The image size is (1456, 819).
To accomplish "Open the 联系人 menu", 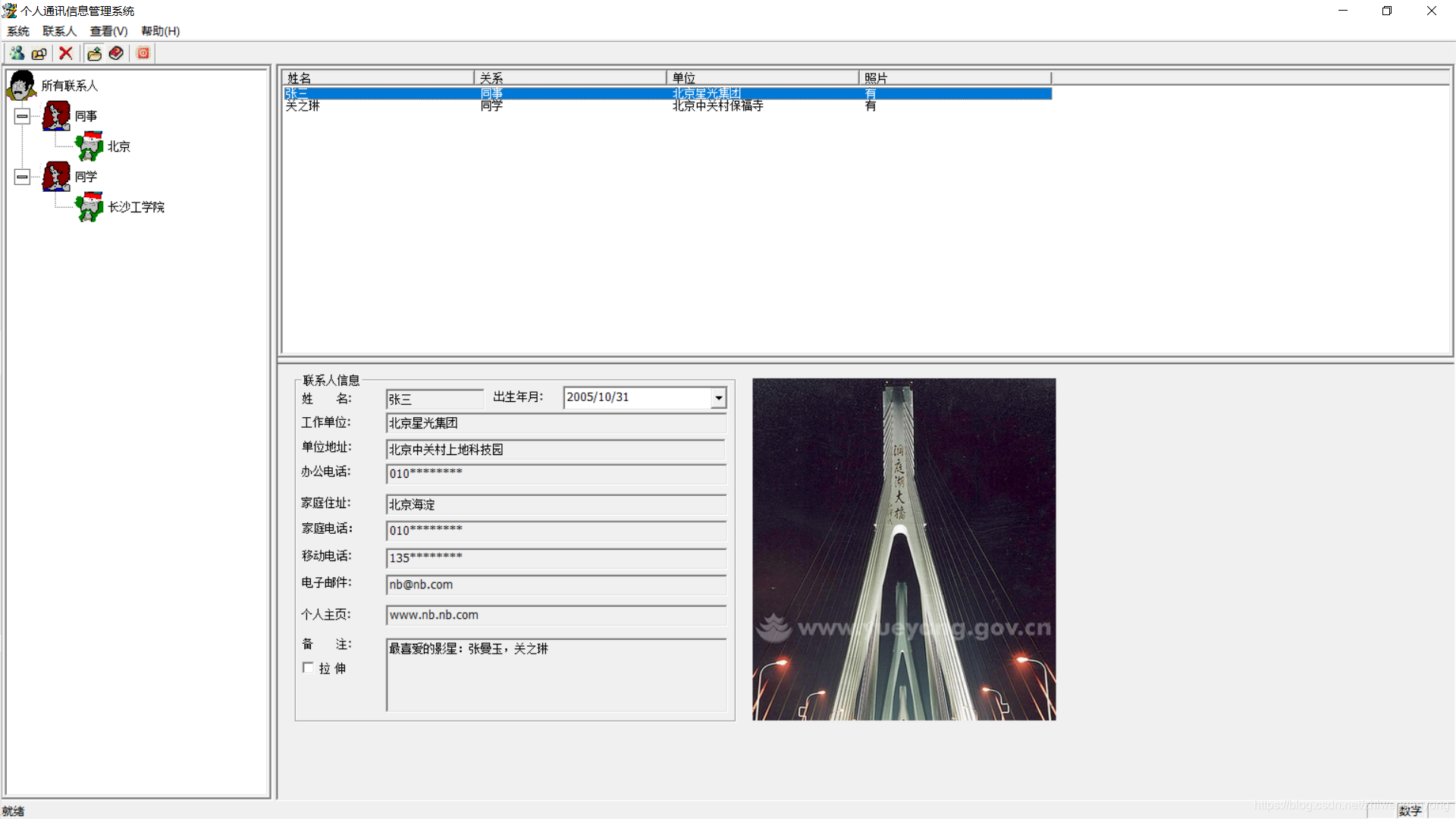I will coord(59,31).
